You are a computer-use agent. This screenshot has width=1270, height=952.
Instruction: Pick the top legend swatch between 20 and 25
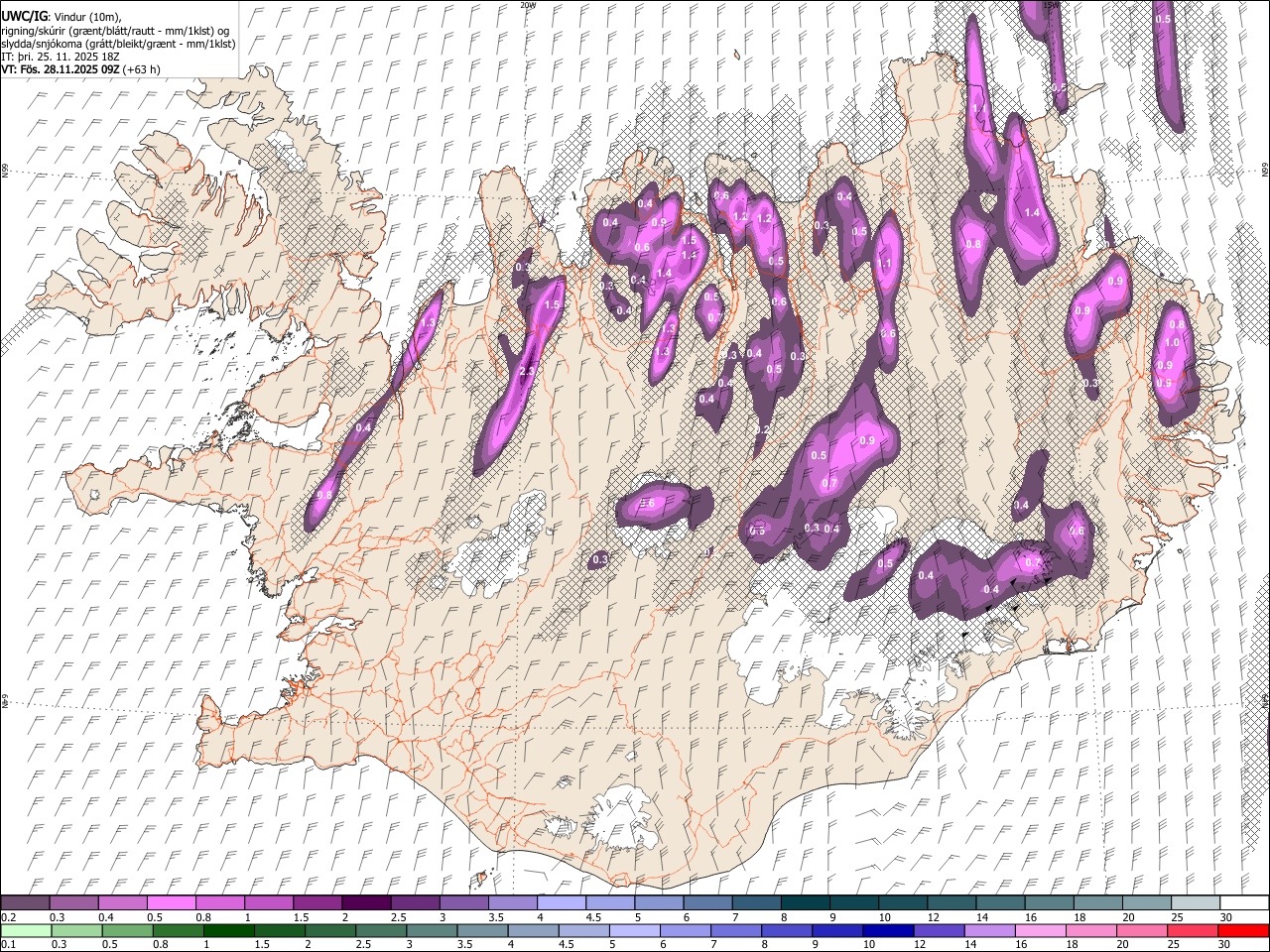1146,902
